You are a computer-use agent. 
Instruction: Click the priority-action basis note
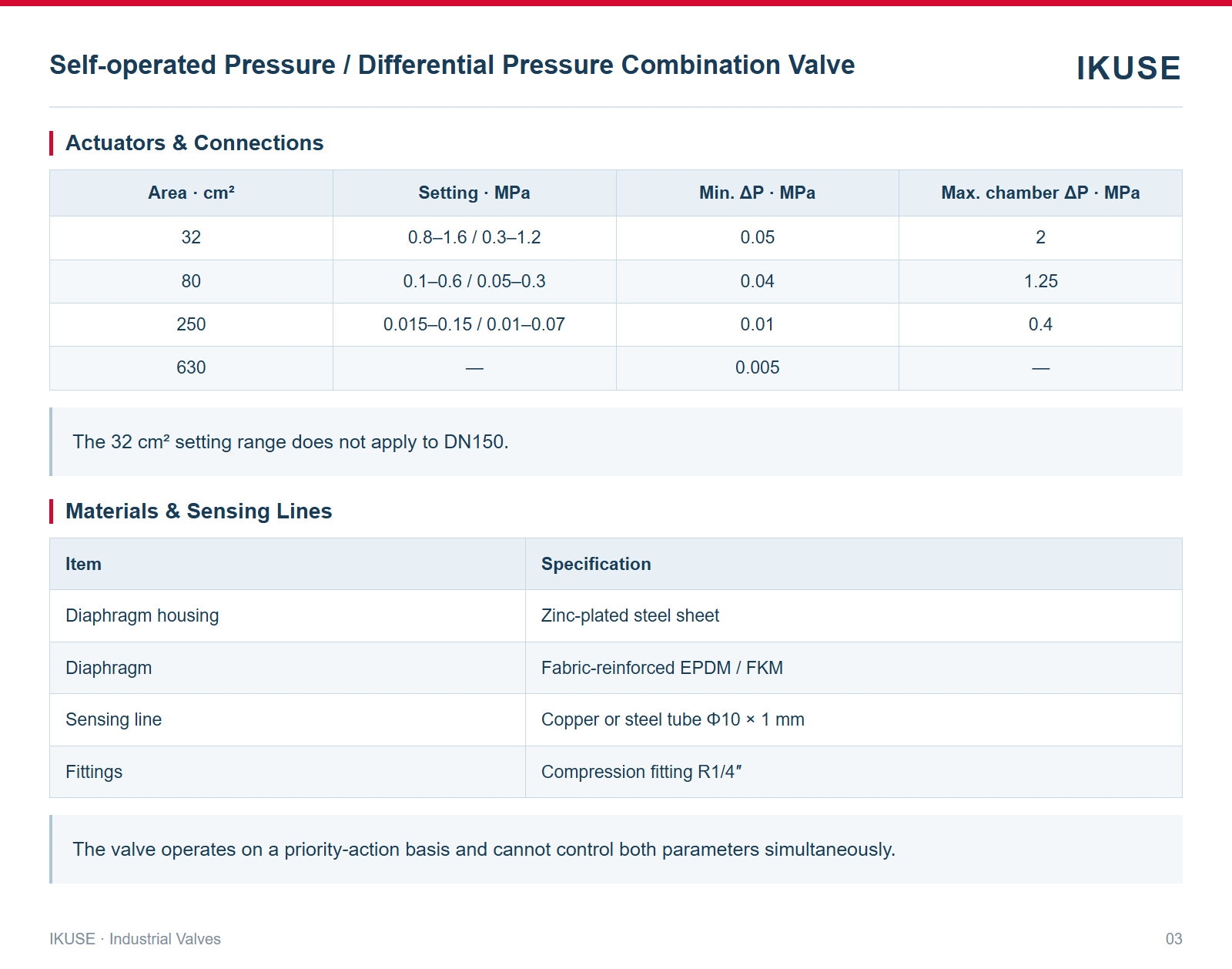(x=616, y=849)
